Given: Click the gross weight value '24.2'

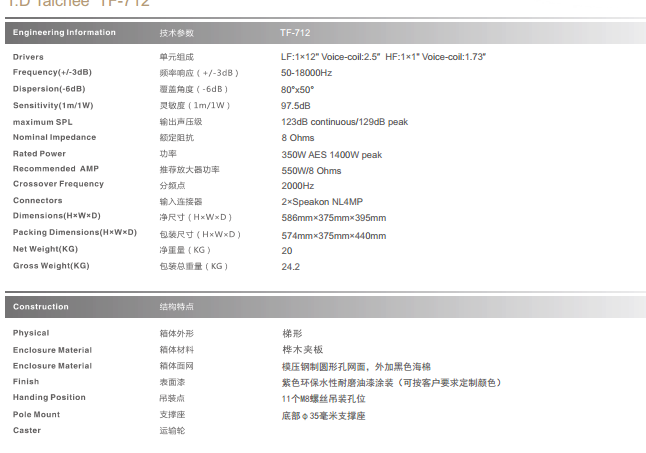Looking at the screenshot, I should coord(290,267).
